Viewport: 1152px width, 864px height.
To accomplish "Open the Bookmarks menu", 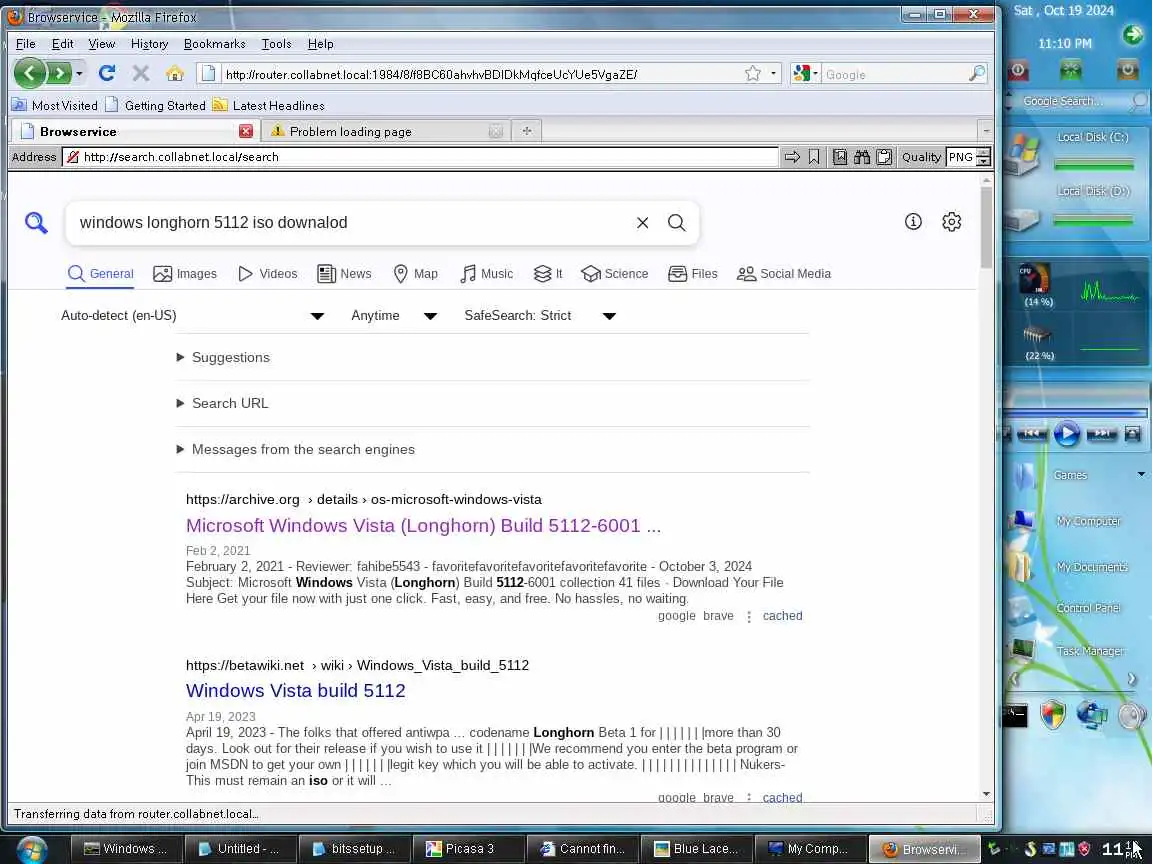I will (215, 44).
